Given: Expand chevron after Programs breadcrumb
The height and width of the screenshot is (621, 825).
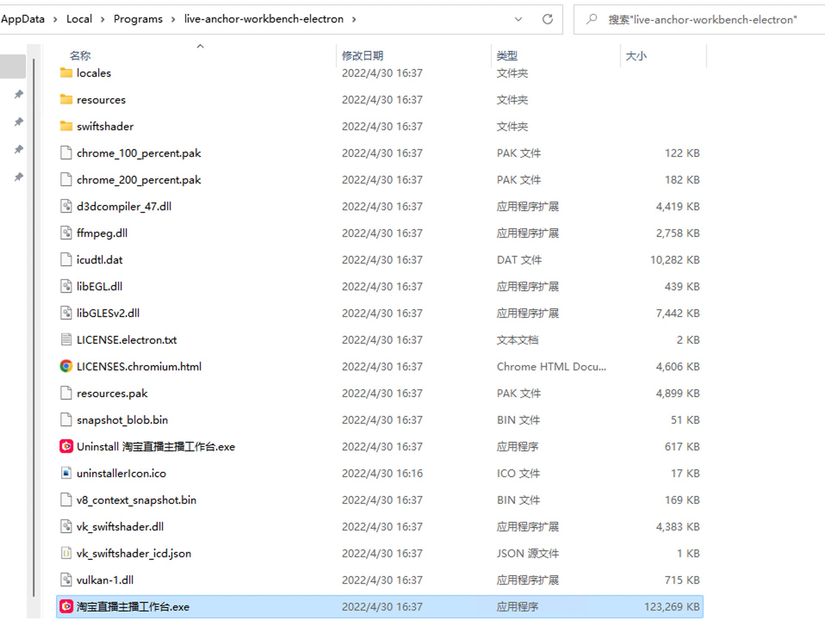Looking at the screenshot, I should point(173,19).
